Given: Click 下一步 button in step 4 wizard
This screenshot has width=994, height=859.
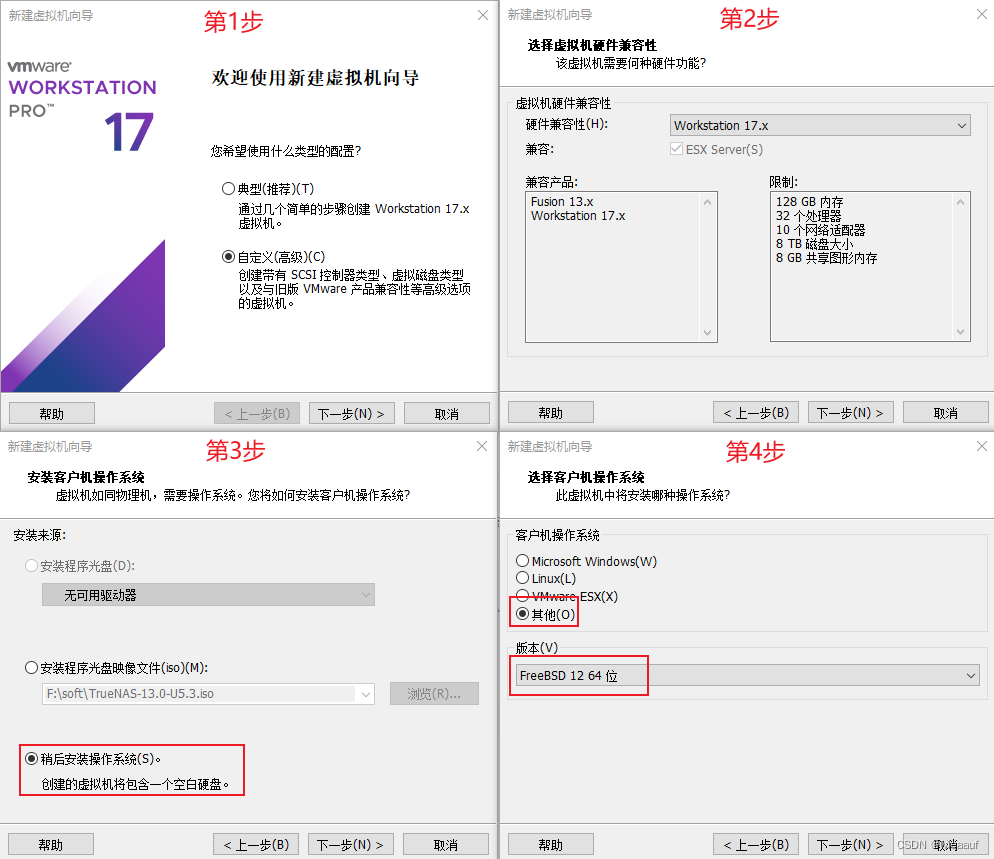Looking at the screenshot, I should point(850,844).
